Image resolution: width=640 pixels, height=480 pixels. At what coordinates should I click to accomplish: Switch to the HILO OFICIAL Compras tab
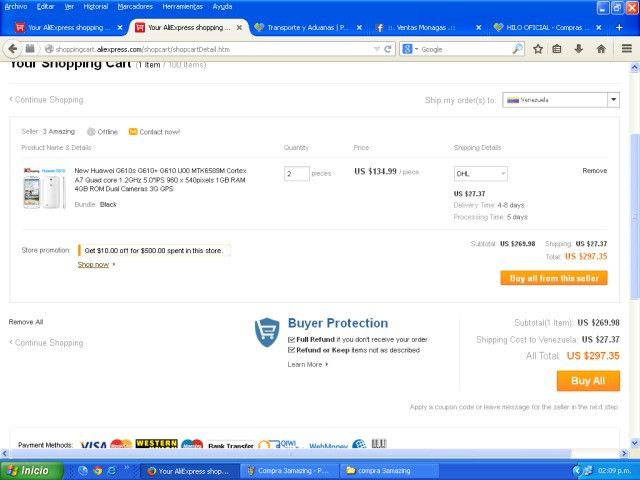point(547,28)
